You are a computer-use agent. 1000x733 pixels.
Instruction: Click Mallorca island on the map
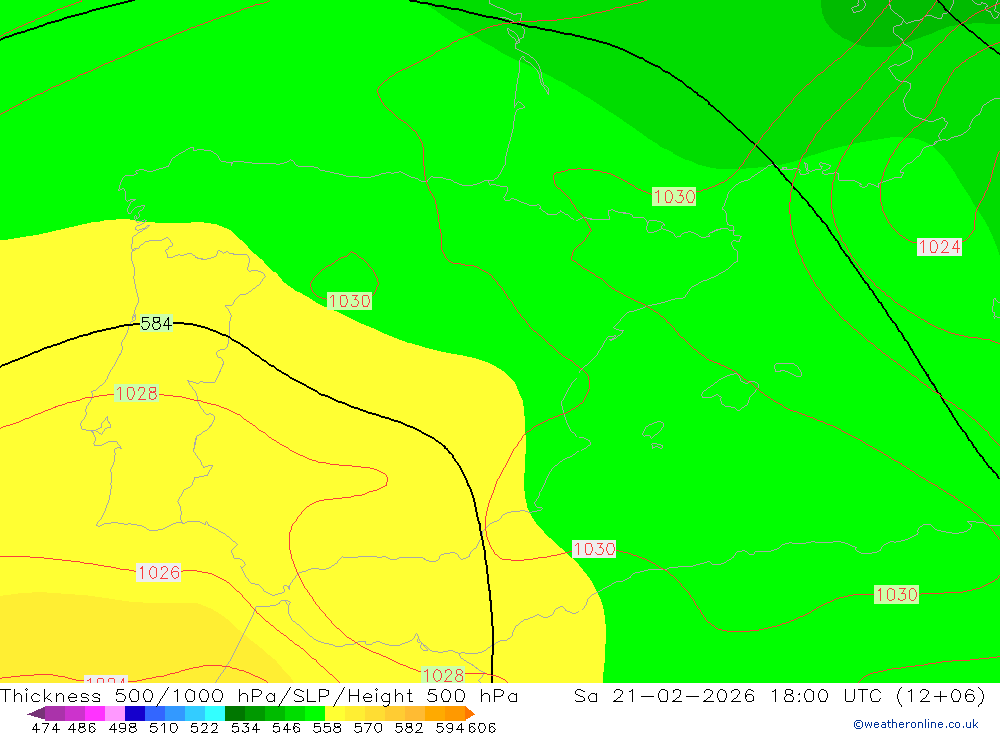[x=732, y=390]
